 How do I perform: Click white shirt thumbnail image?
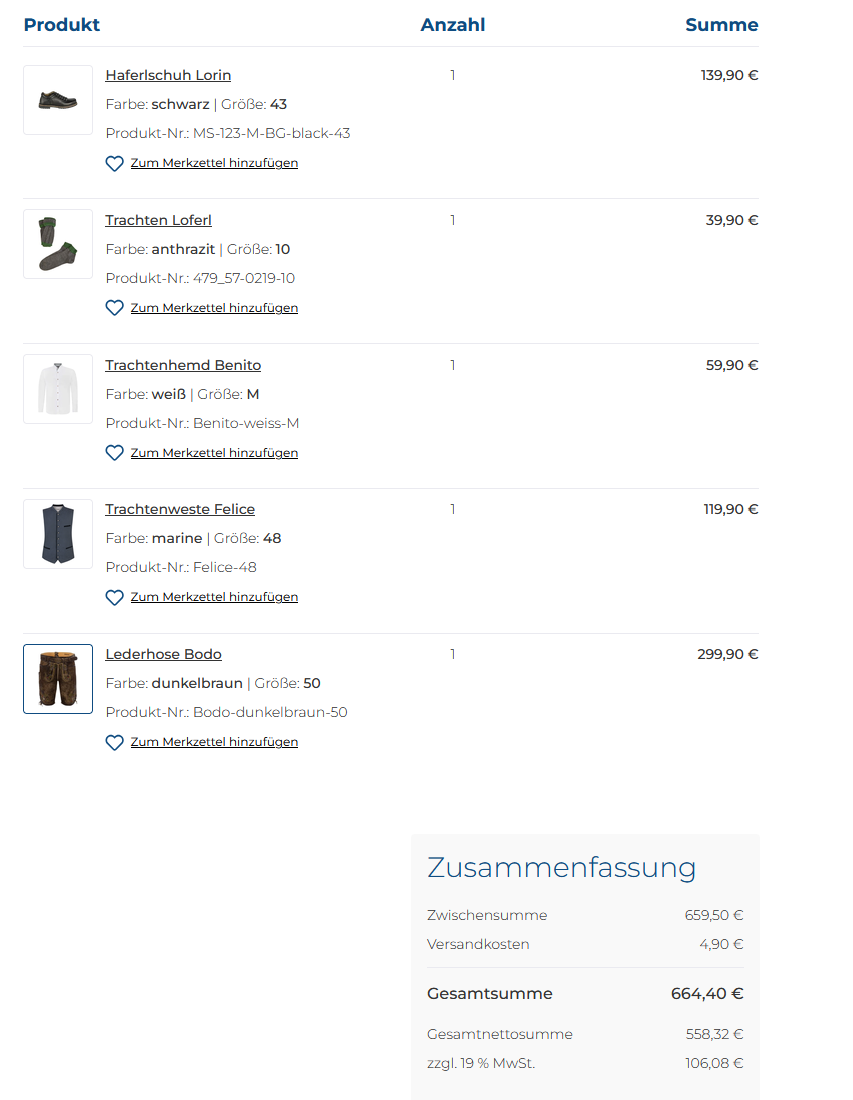[58, 389]
